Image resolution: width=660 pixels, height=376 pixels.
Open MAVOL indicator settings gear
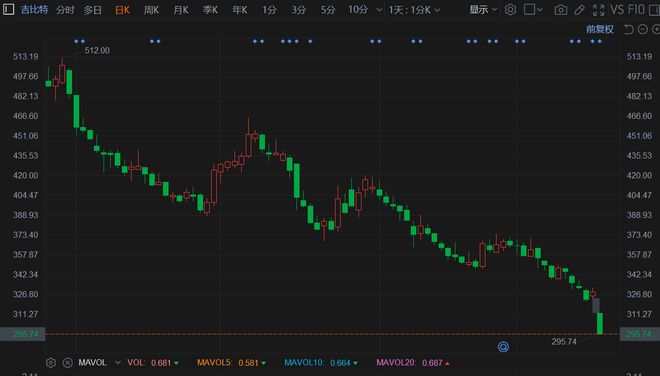(51, 363)
